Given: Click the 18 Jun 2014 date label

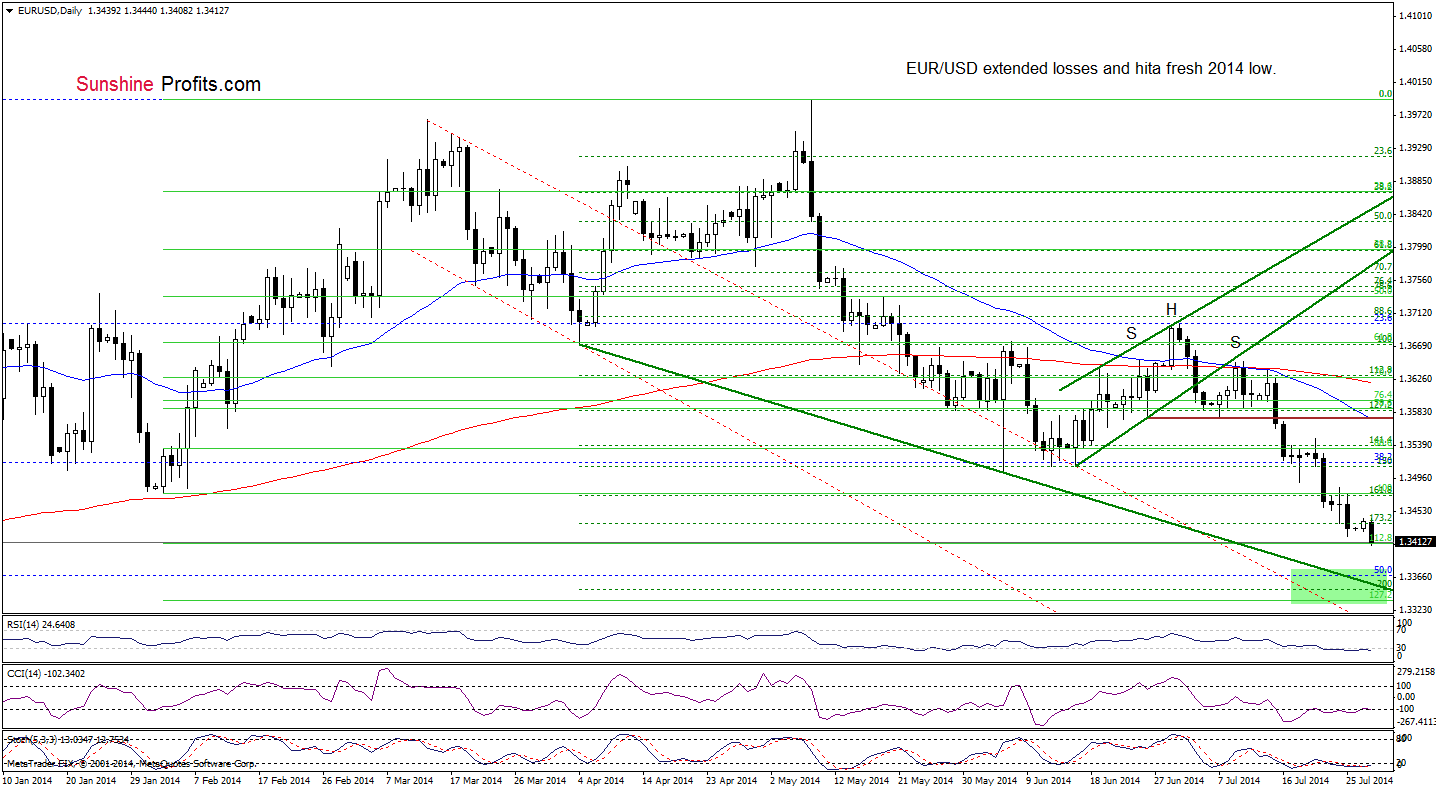Looking at the screenshot, I should click(1113, 780).
